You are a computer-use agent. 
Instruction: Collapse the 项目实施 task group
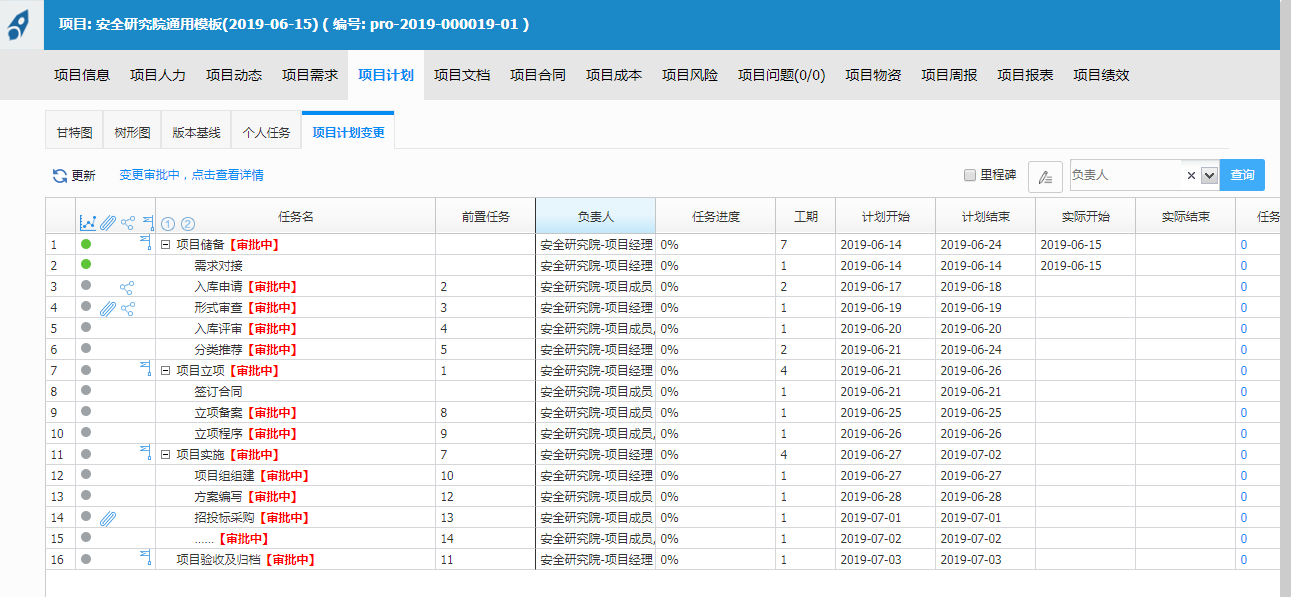pos(166,455)
